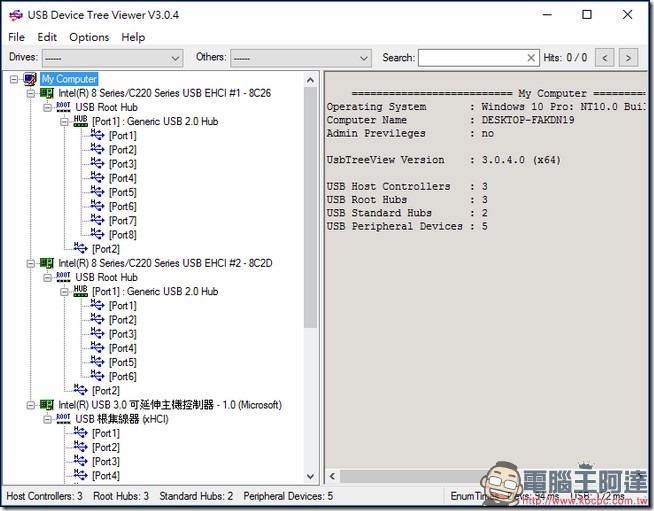
Task: Click the HUB icon under EHCI #2 root hub
Action: (x=80, y=291)
